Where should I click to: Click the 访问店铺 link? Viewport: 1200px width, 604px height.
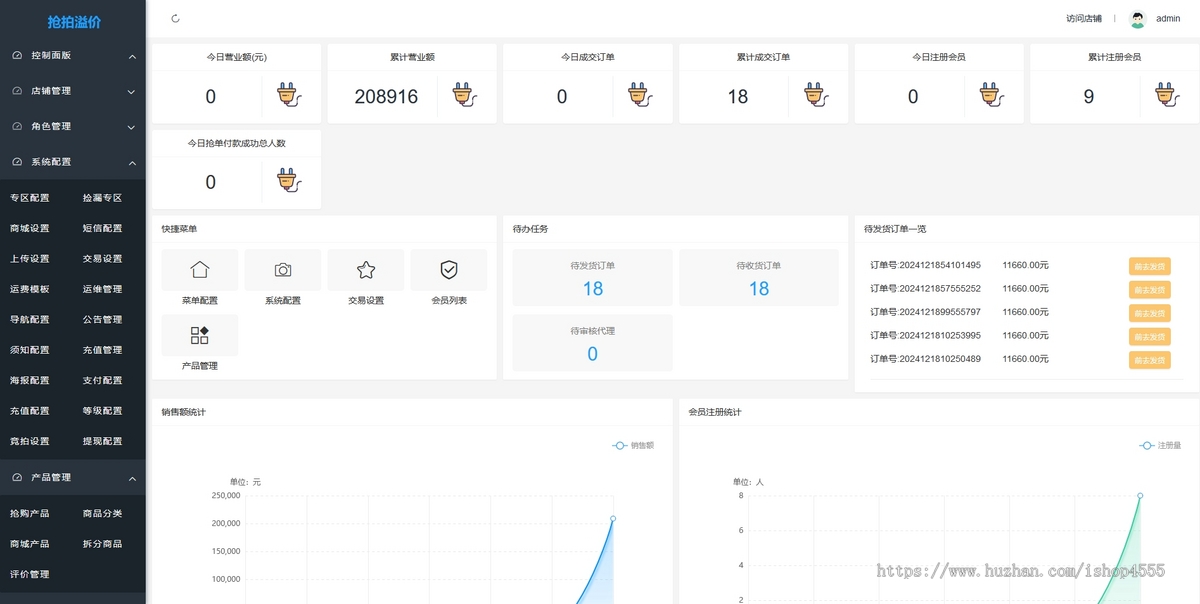click(x=1083, y=19)
